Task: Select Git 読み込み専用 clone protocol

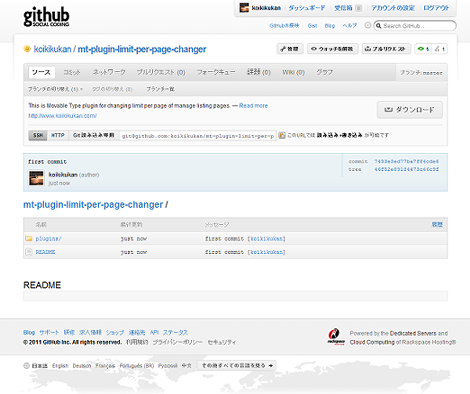Action: tap(94, 135)
